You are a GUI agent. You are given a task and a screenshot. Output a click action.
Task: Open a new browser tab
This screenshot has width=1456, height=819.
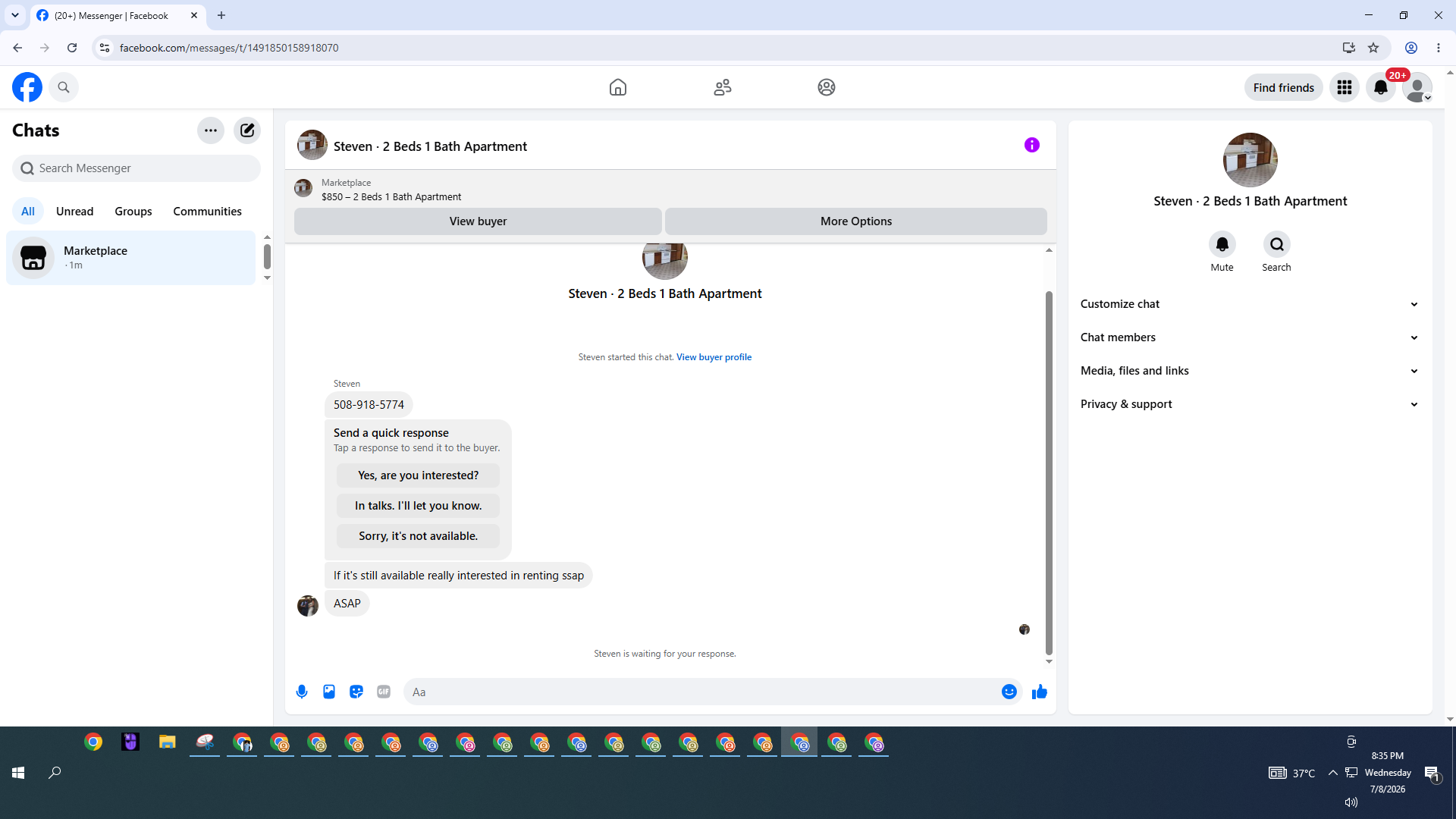pyautogui.click(x=221, y=15)
